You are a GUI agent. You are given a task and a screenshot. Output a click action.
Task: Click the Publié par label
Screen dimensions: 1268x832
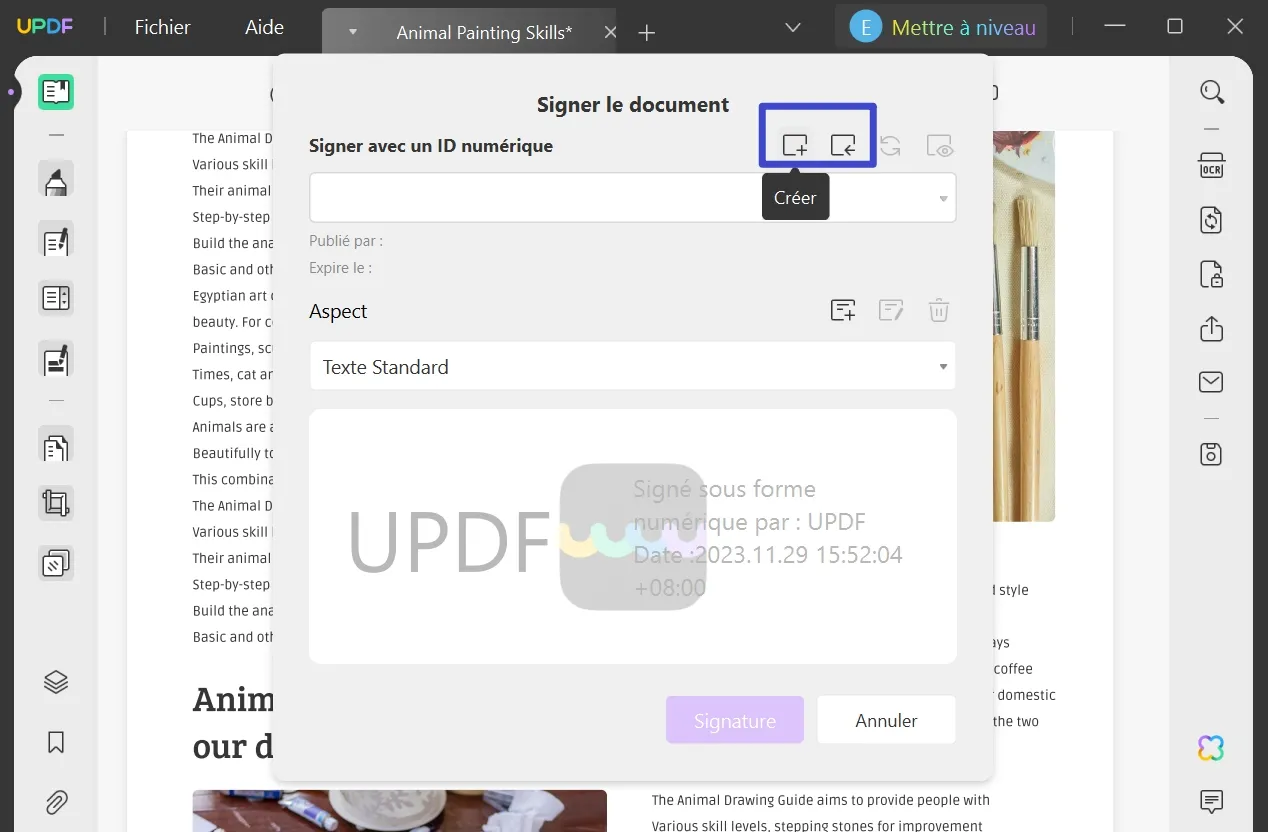coord(346,241)
